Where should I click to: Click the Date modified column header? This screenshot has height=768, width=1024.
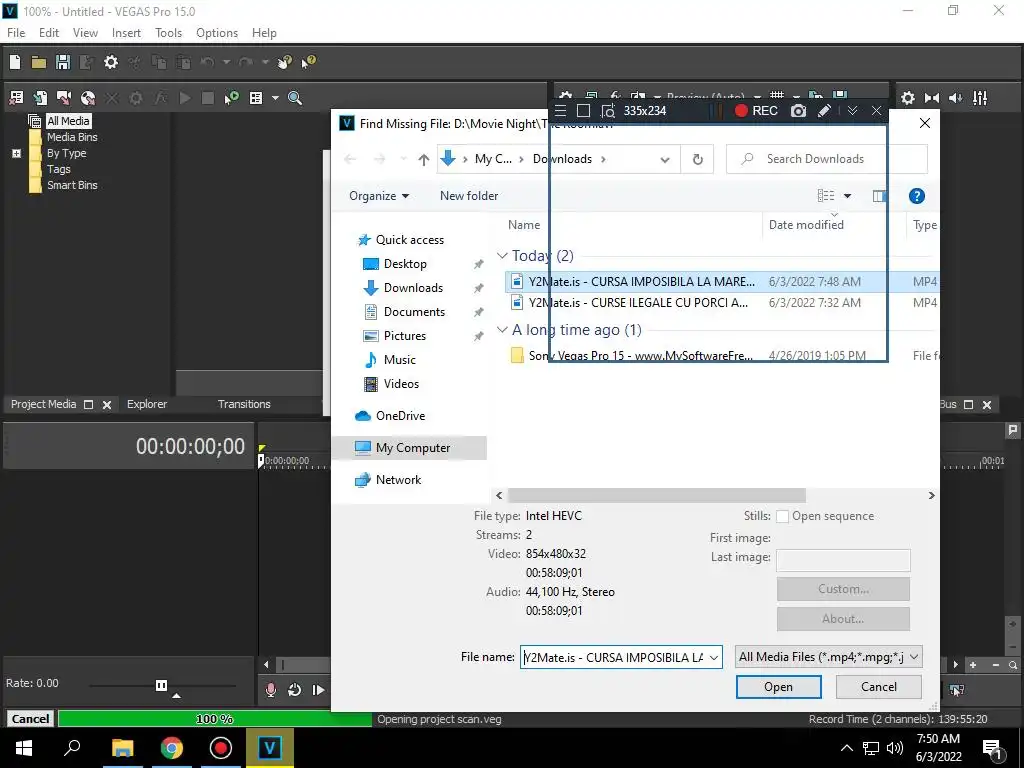click(x=806, y=225)
